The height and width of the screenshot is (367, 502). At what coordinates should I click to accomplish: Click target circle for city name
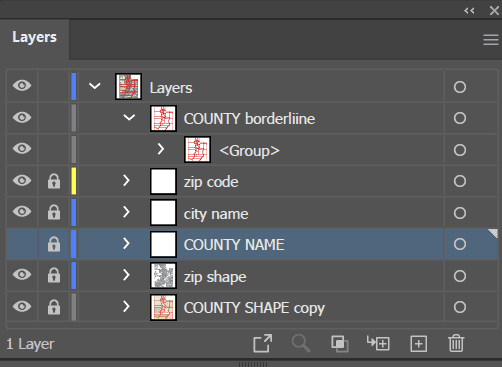(x=460, y=213)
